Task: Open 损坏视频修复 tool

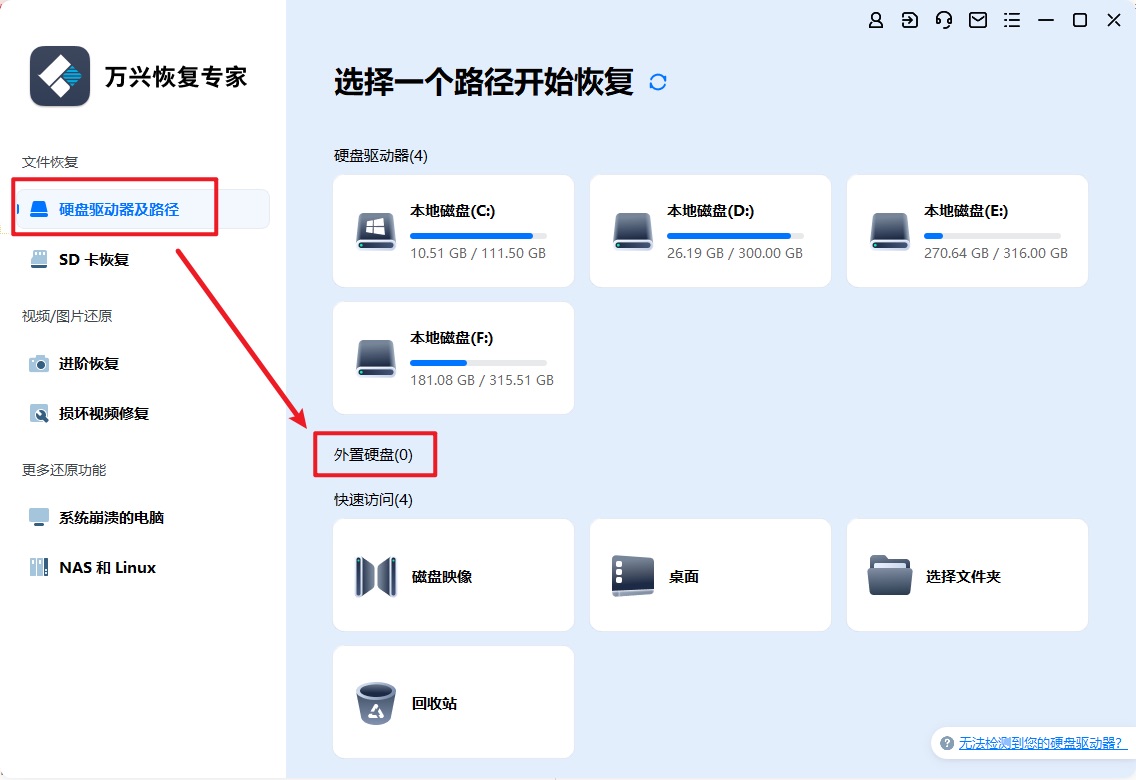Action: [x=104, y=414]
